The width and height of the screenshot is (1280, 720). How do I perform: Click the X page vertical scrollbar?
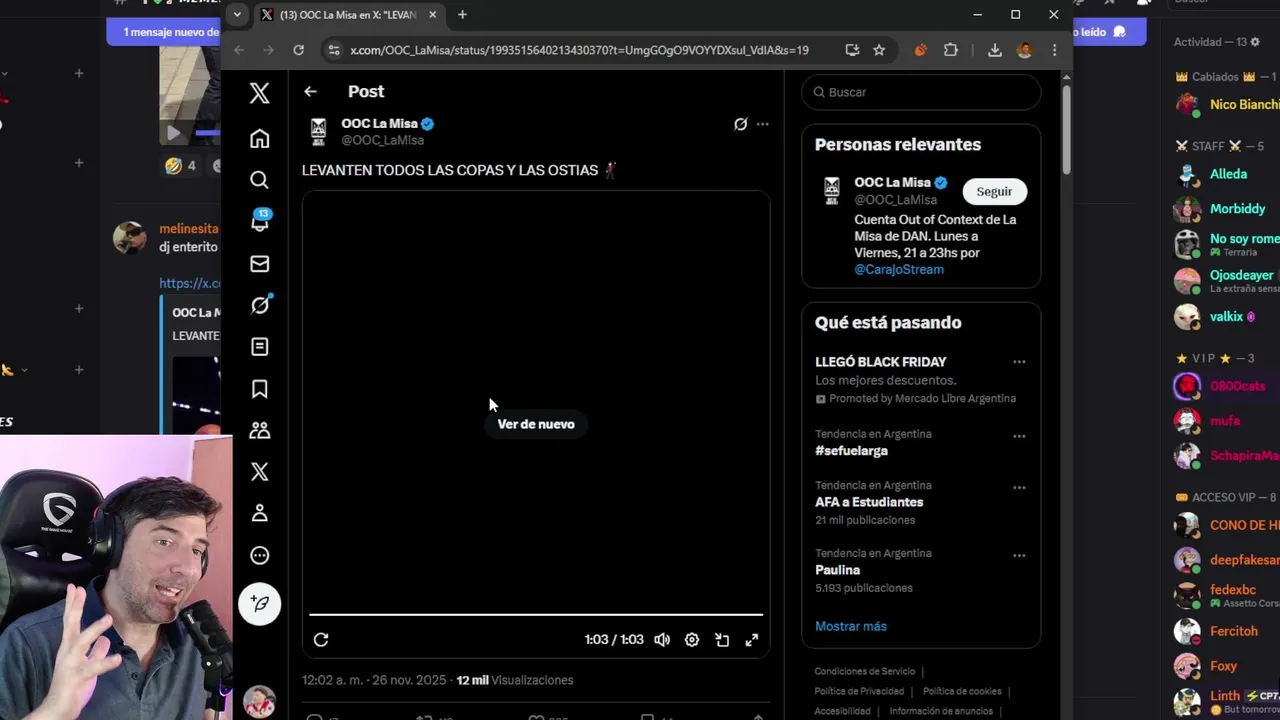(1066, 130)
